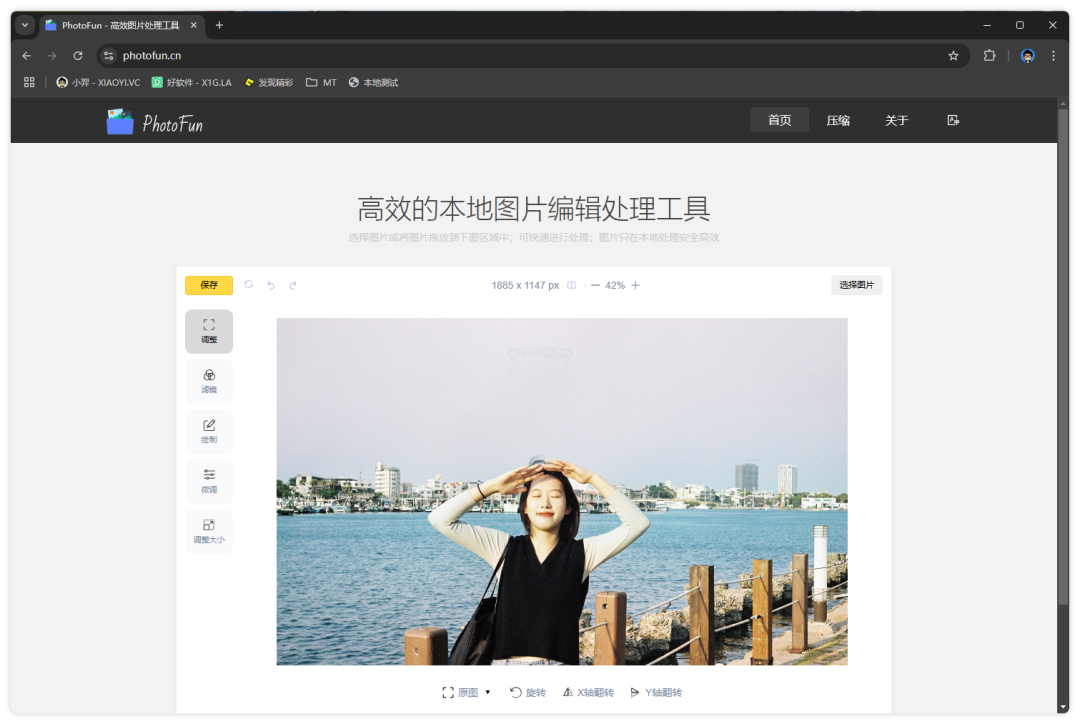1080x724 pixels.
Task: Select the 调整 (adjust) crop tool
Action: pyautogui.click(x=209, y=331)
